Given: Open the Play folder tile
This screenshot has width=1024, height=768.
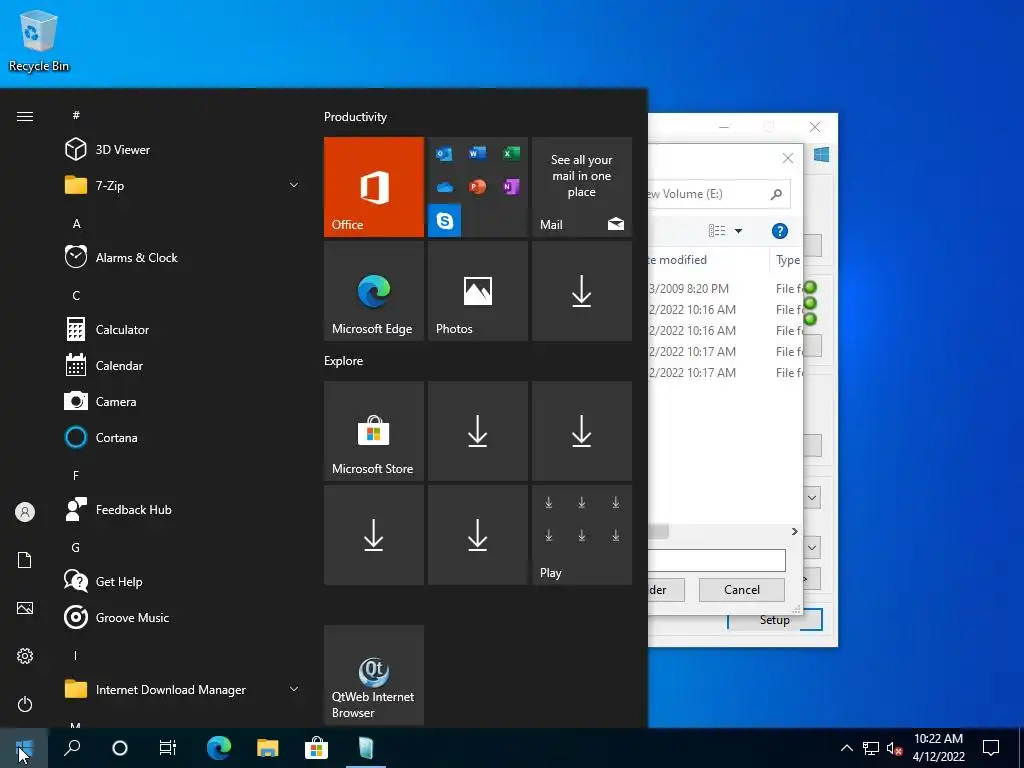Looking at the screenshot, I should click(x=582, y=535).
